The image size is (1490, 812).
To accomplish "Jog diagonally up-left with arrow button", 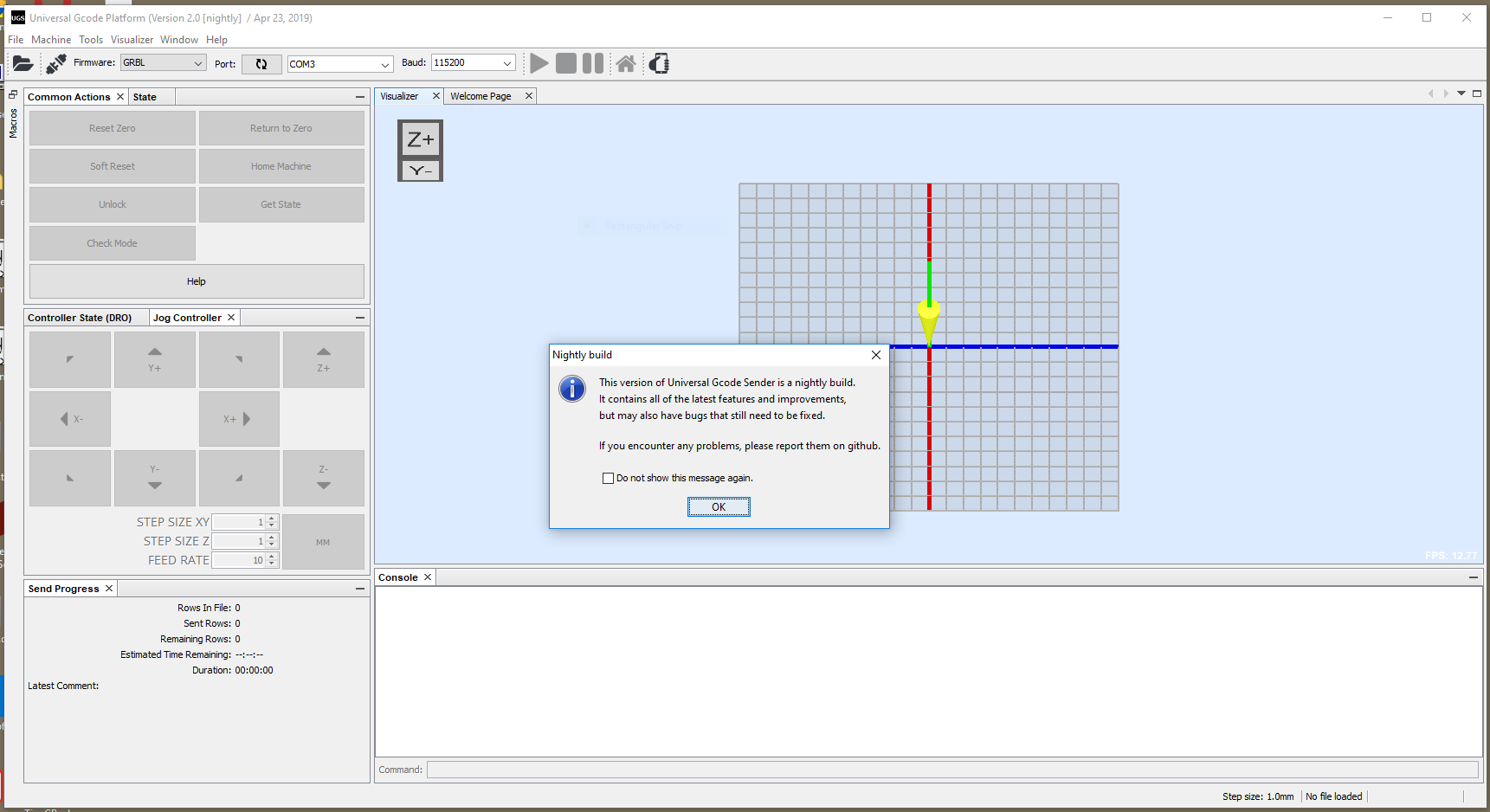I will coord(70,359).
